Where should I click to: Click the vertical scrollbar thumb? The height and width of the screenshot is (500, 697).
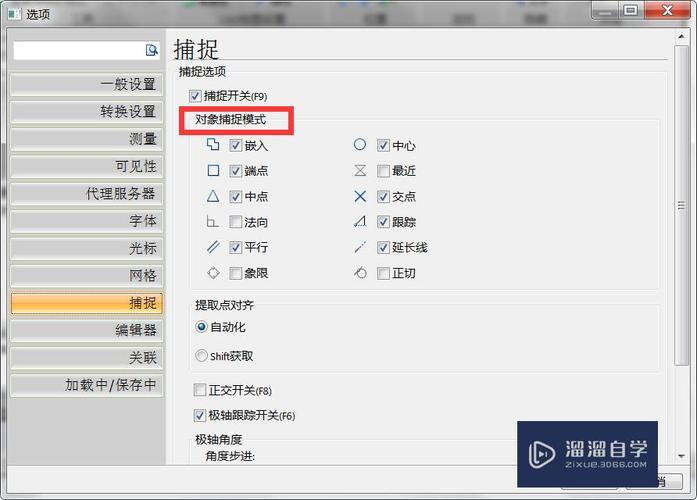coord(681,205)
